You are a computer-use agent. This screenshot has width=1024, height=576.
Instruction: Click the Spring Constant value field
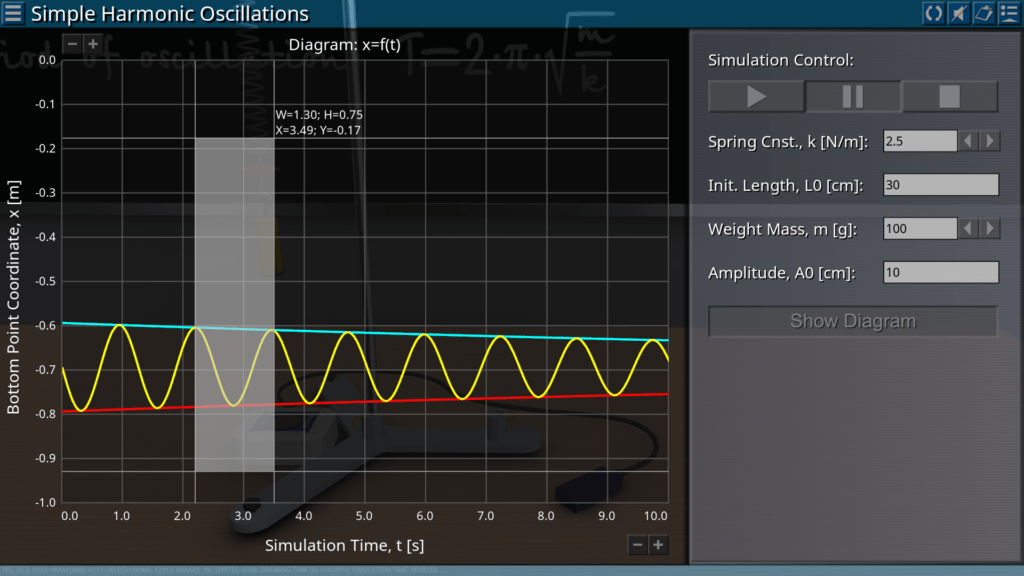[920, 141]
